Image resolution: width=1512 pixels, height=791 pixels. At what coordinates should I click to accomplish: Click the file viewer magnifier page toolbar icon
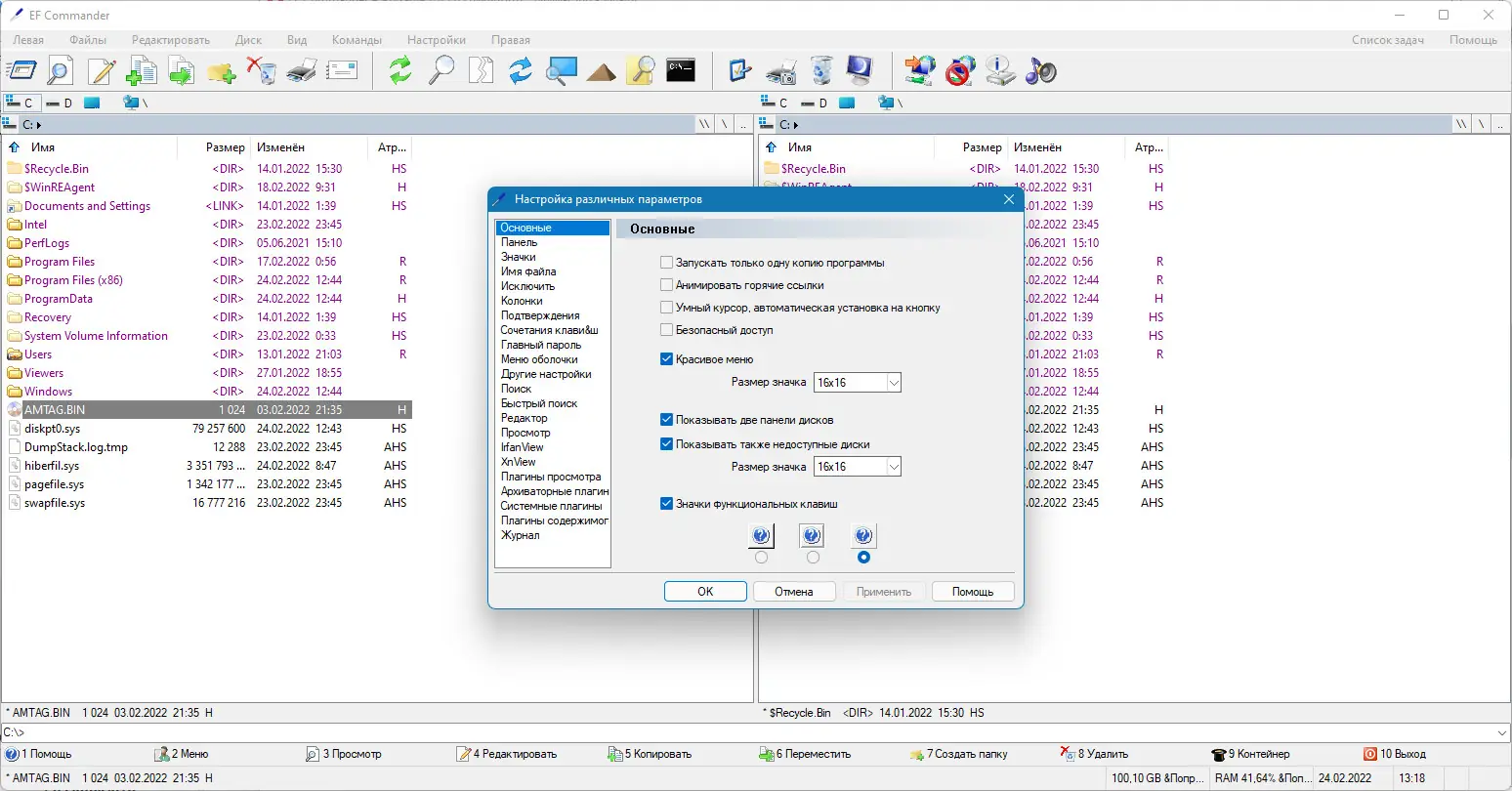click(x=61, y=70)
